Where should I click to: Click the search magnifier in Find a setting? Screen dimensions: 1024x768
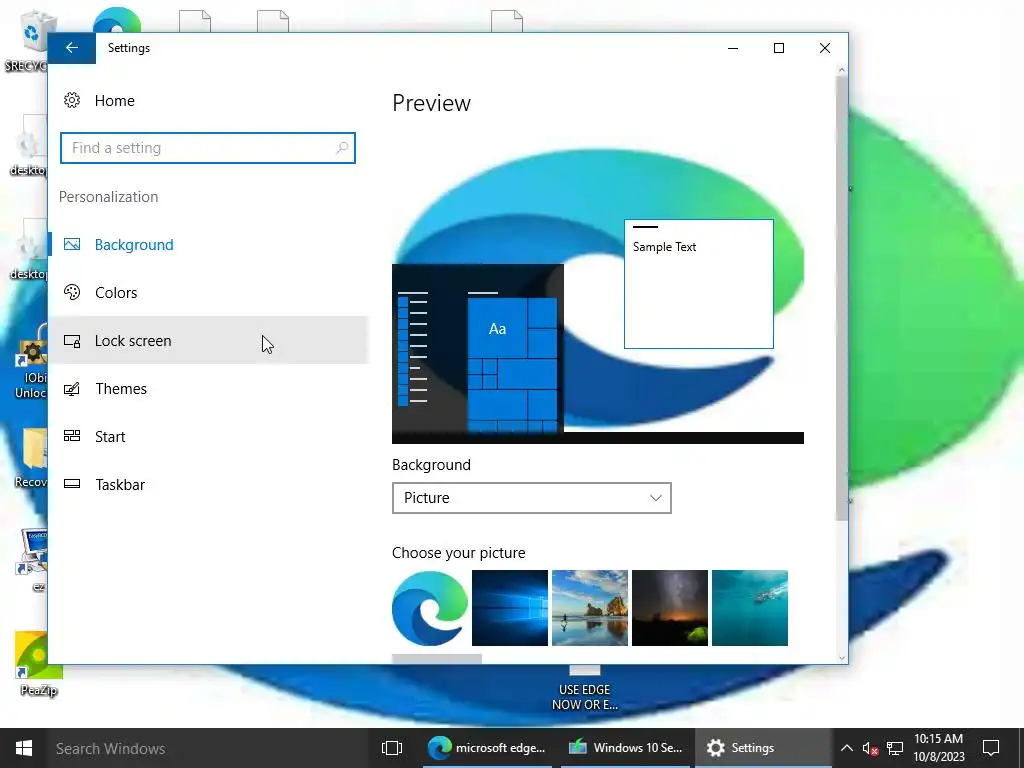coord(342,148)
